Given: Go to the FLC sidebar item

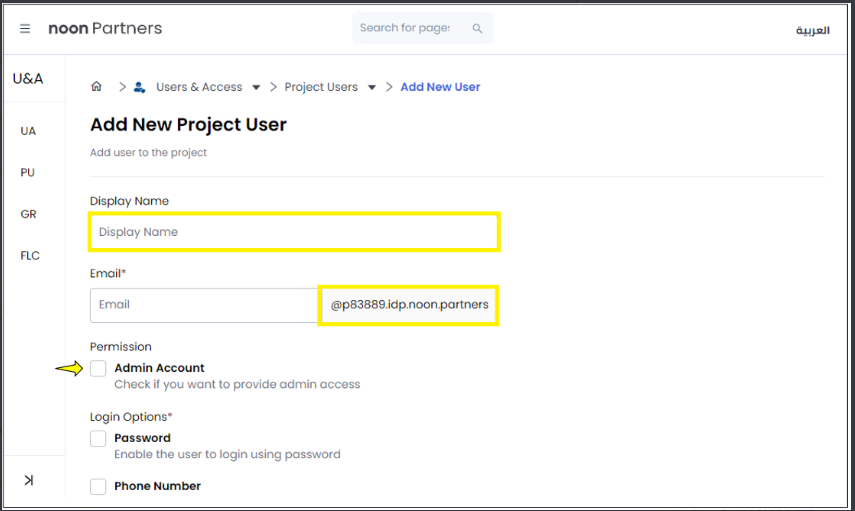Looking at the screenshot, I should 30,256.
